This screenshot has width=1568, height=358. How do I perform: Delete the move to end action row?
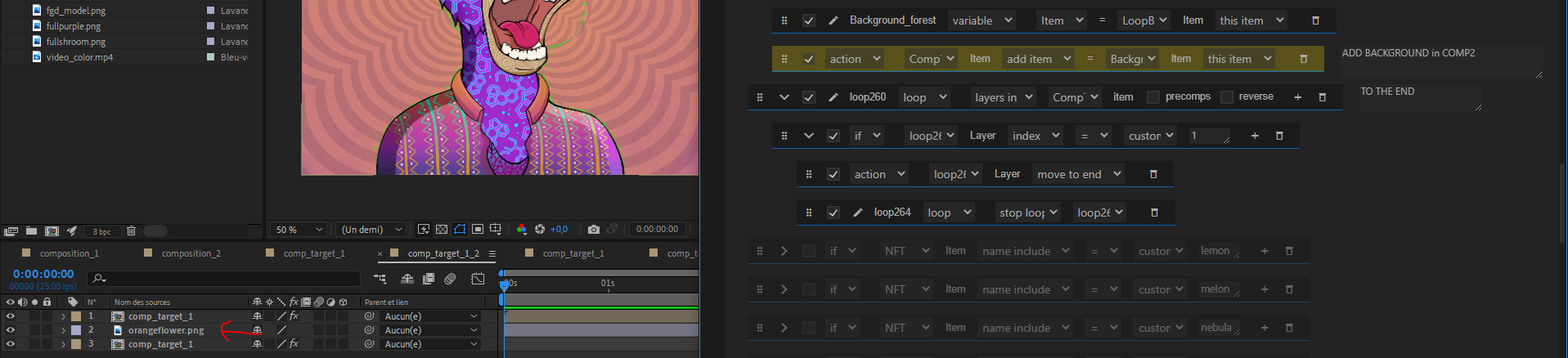click(1153, 174)
